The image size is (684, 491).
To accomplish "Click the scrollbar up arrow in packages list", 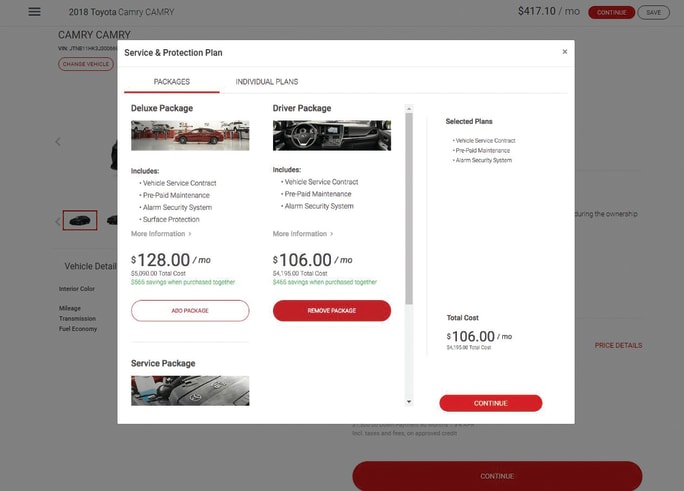I will click(x=409, y=109).
